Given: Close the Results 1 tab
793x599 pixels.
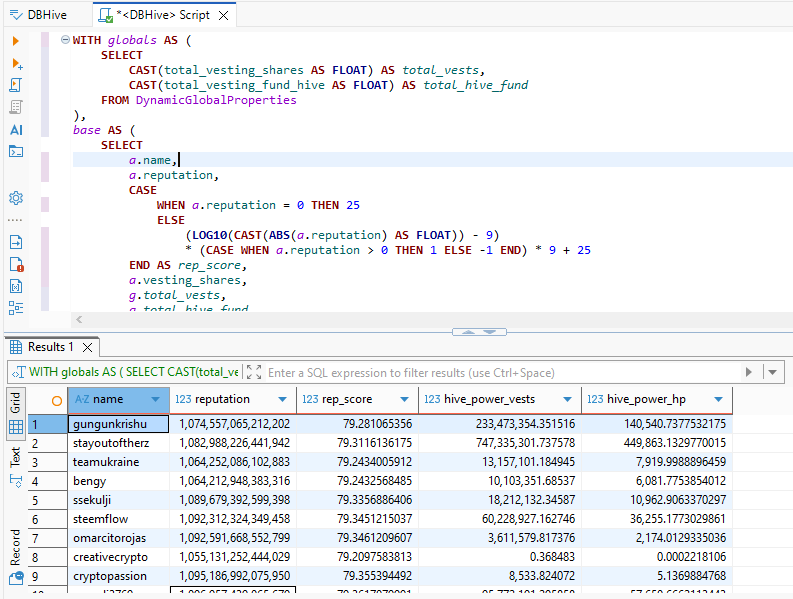Looking at the screenshot, I should coord(87,348).
